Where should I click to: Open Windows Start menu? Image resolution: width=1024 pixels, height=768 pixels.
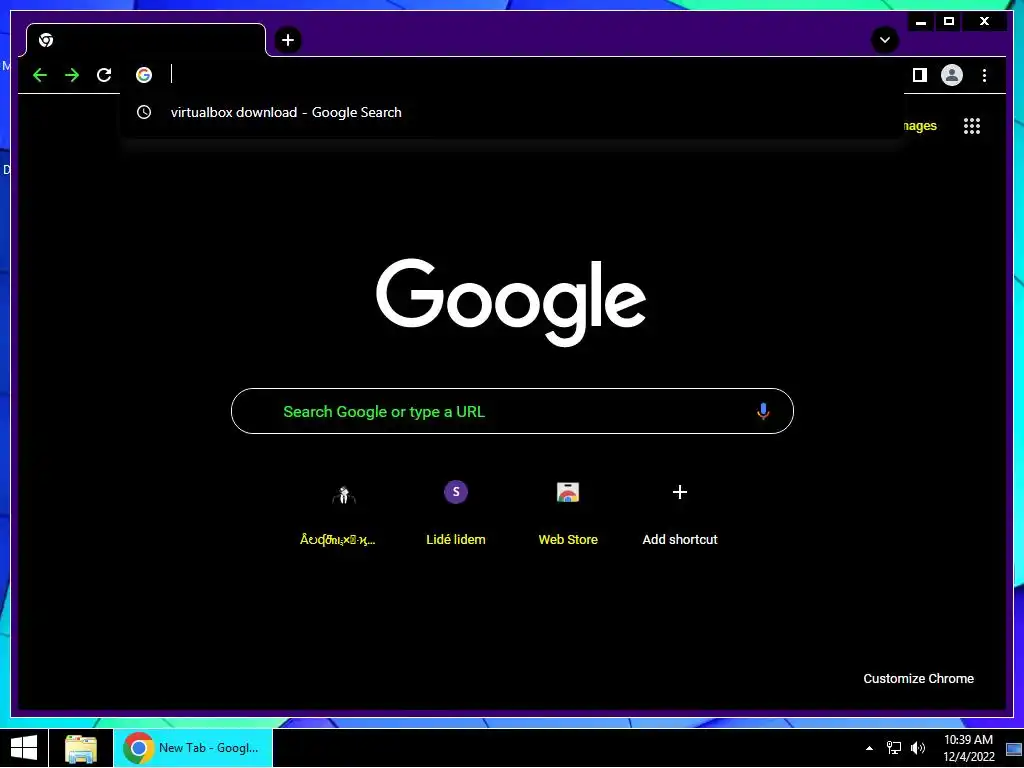tap(24, 748)
